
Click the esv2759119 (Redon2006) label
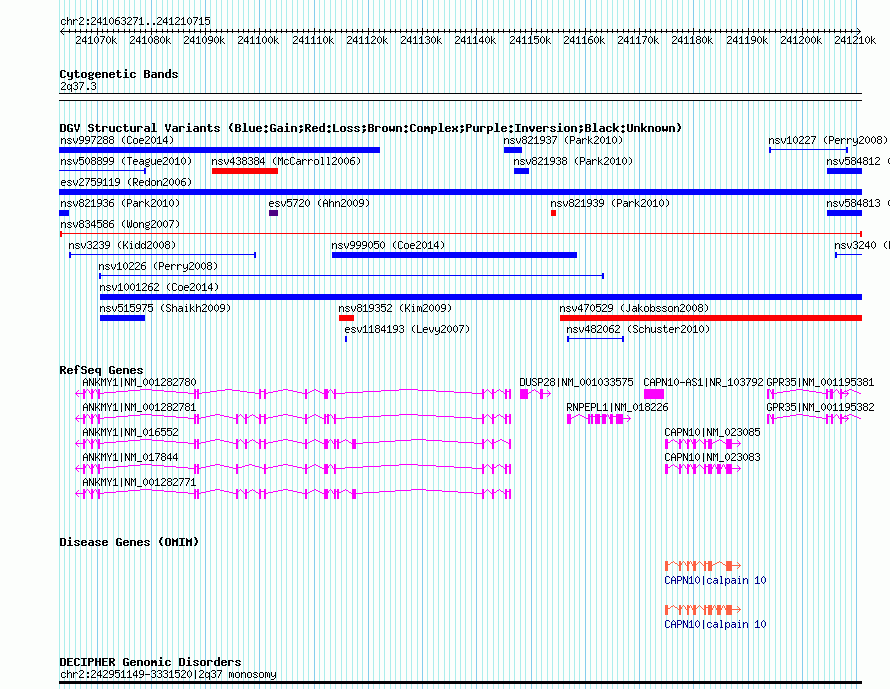(126, 182)
